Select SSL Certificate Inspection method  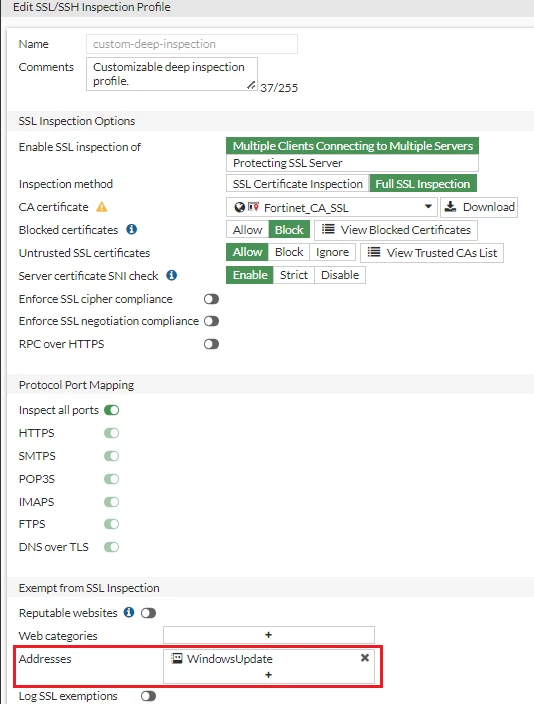tap(297, 184)
